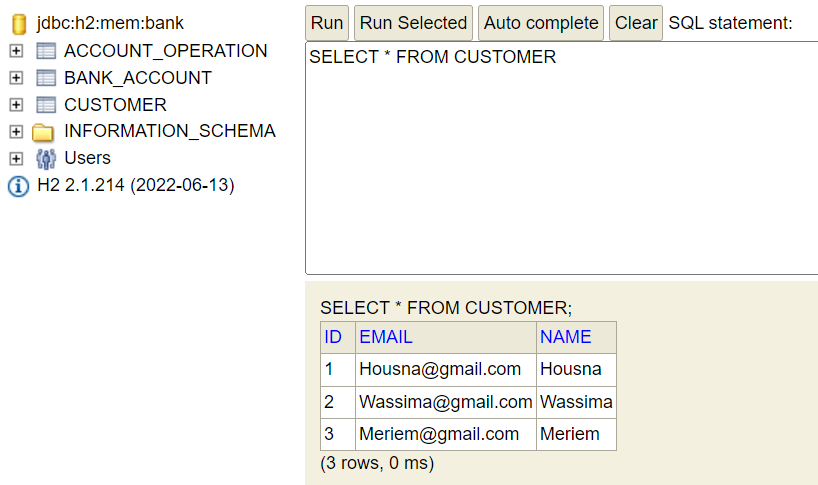Run the SQL statement
The width and height of the screenshot is (818, 485).
click(327, 23)
